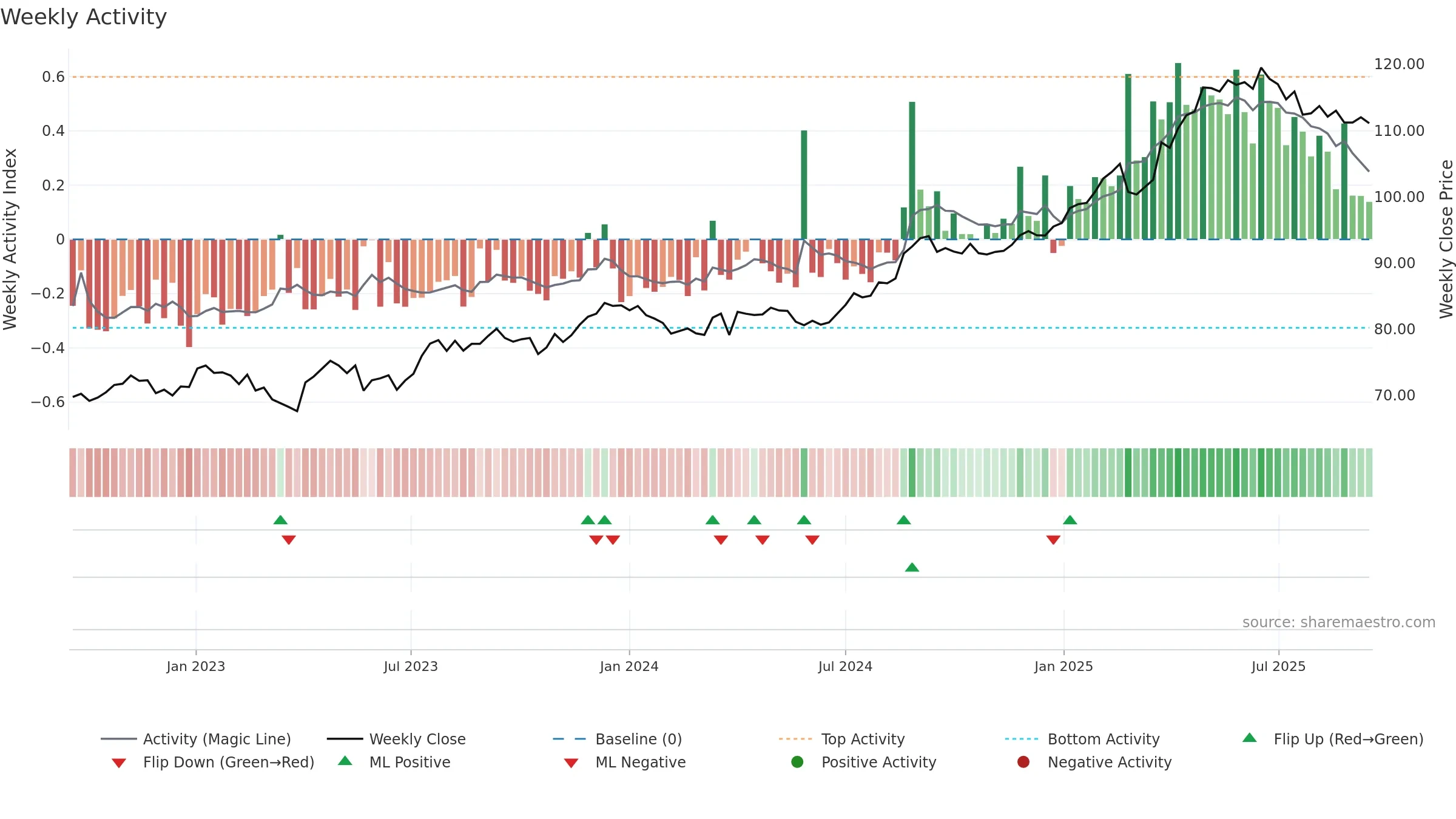Click the 90.00 price axis label

pos(1395,263)
